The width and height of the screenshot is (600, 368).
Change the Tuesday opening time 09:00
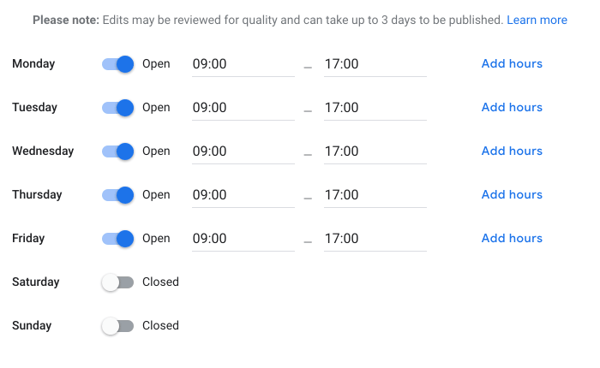(243, 108)
